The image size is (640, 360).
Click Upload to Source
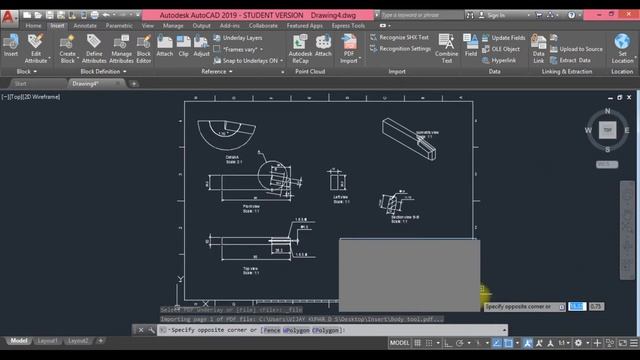(576, 49)
